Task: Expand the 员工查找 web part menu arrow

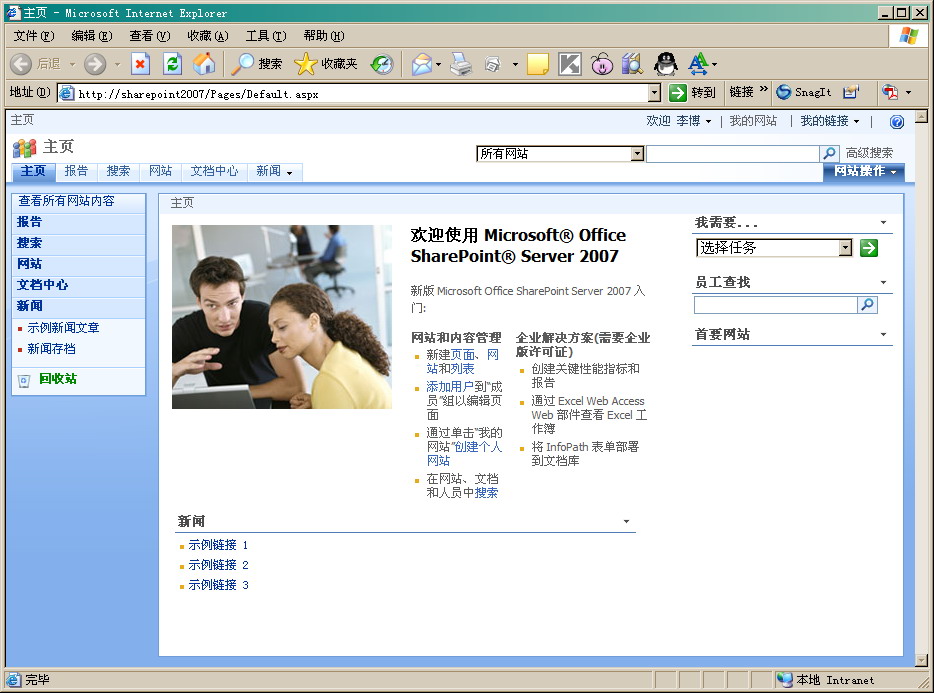Action: (883, 282)
